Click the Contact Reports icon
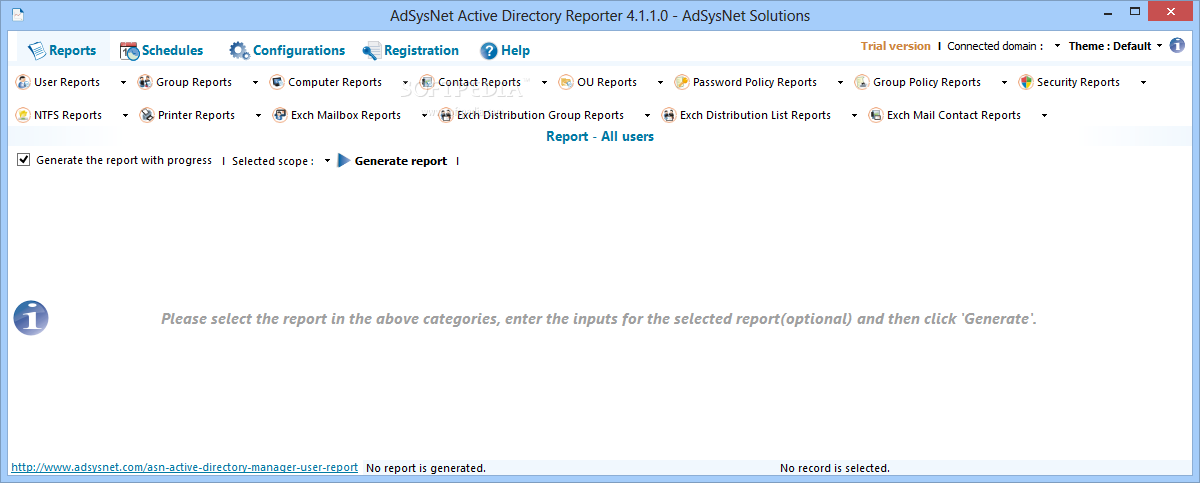Screen dimensions: 1200x483 (427, 82)
